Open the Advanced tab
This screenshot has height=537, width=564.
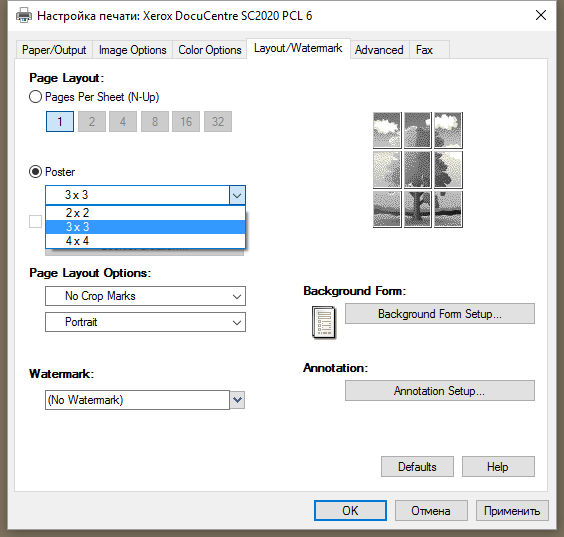tap(379, 50)
